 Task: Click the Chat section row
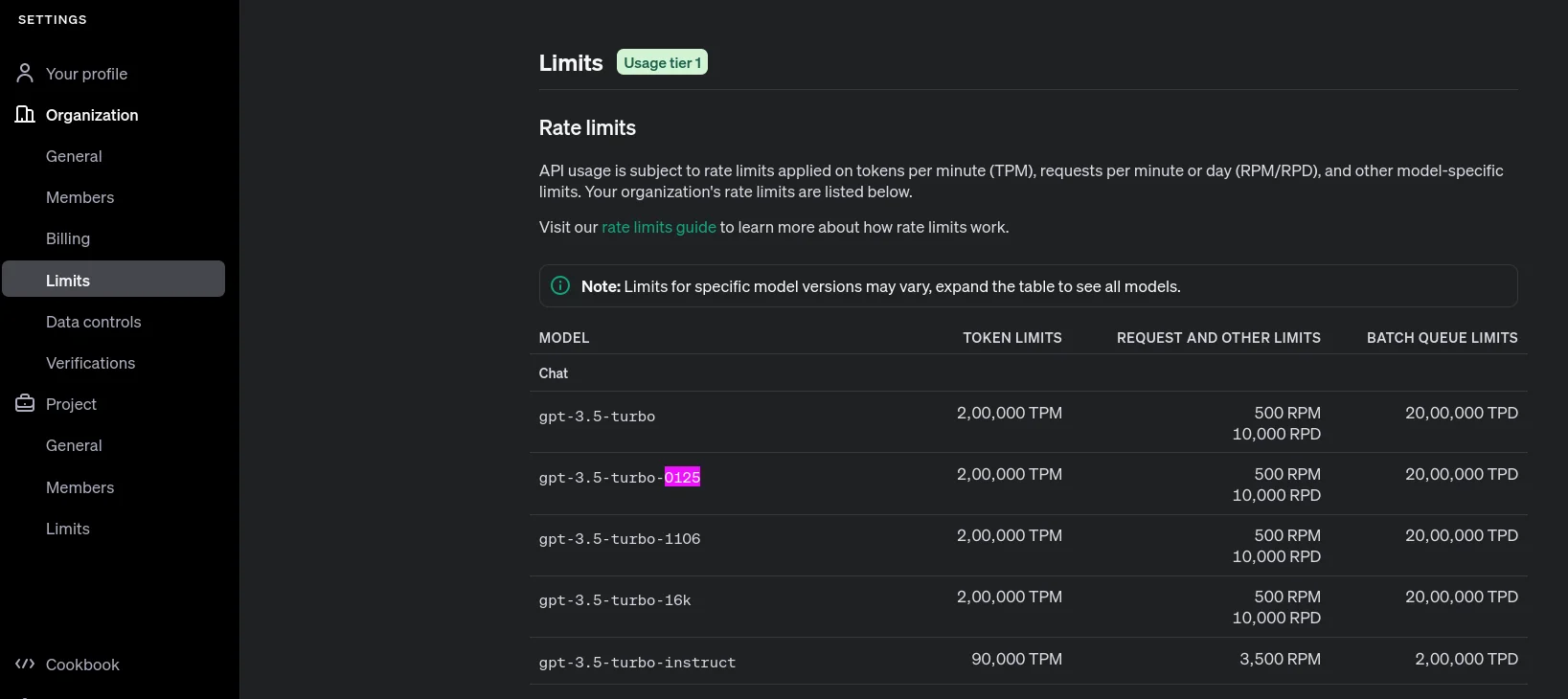pos(1028,373)
